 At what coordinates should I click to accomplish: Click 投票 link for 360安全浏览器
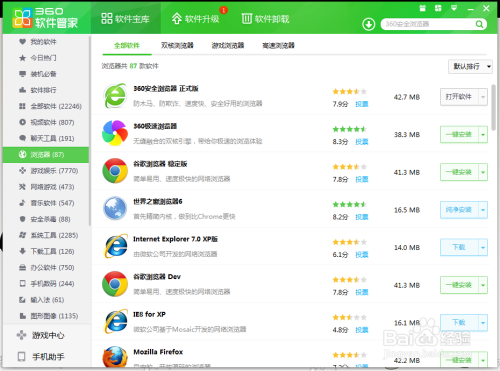click(362, 104)
